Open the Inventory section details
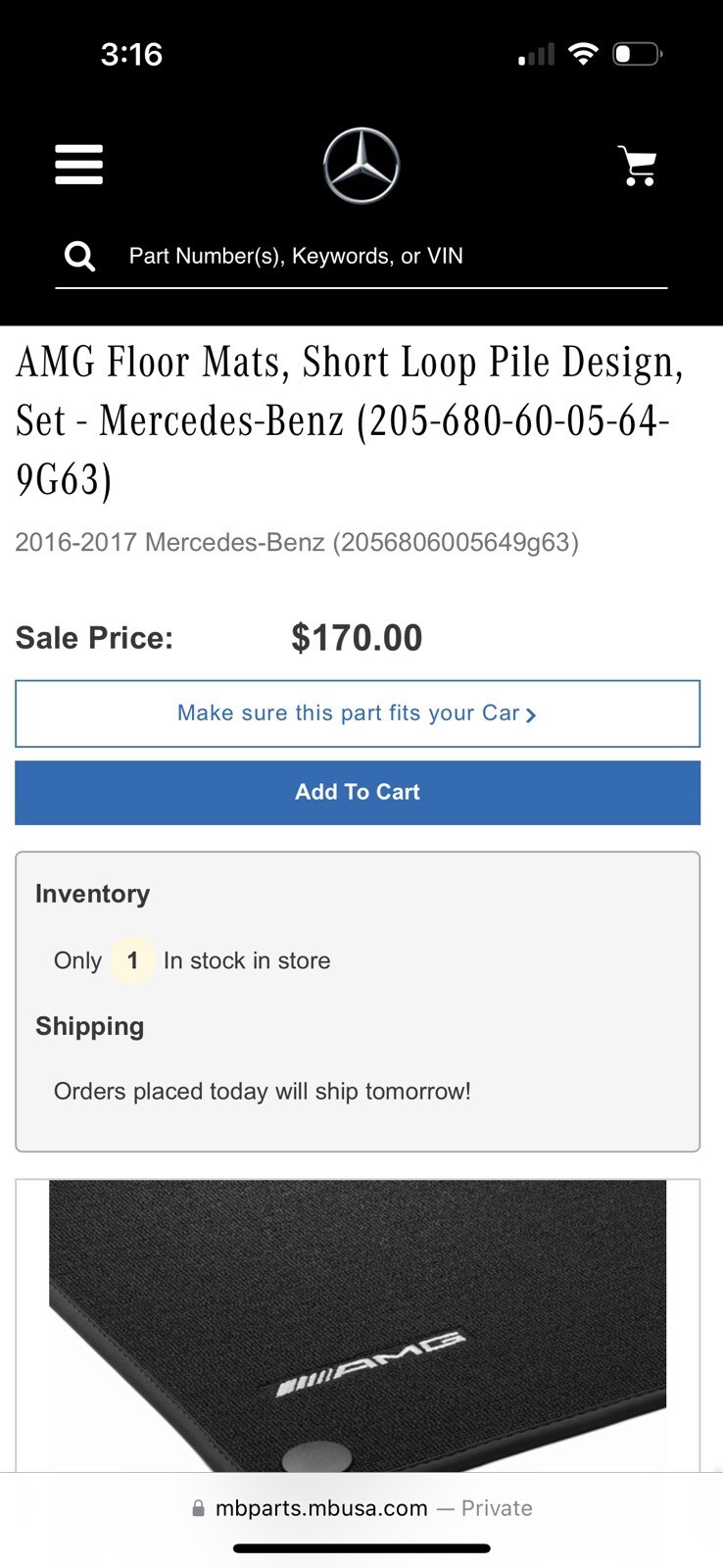The width and height of the screenshot is (723, 1568). 92,894
